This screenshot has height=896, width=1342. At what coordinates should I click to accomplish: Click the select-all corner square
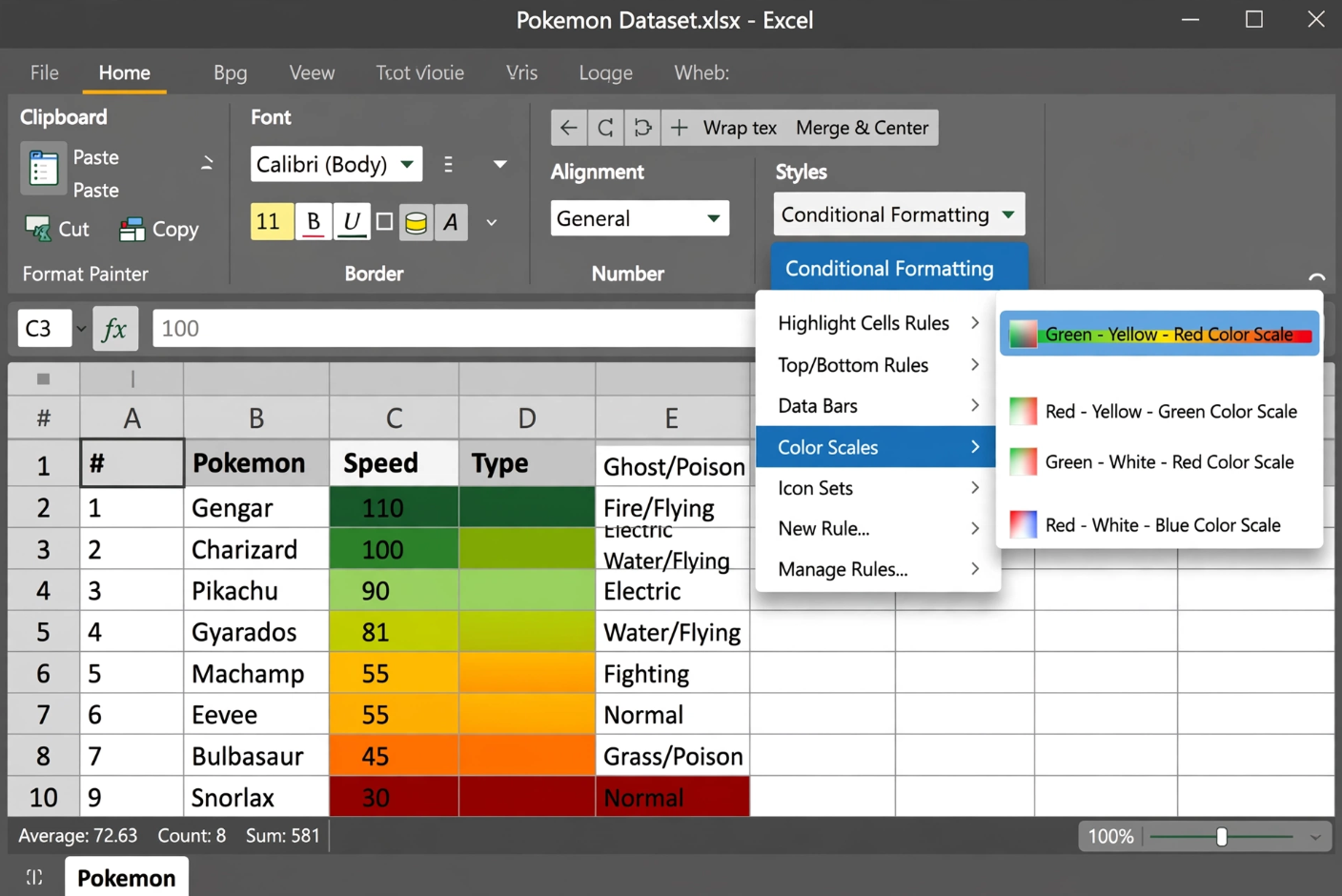43,379
